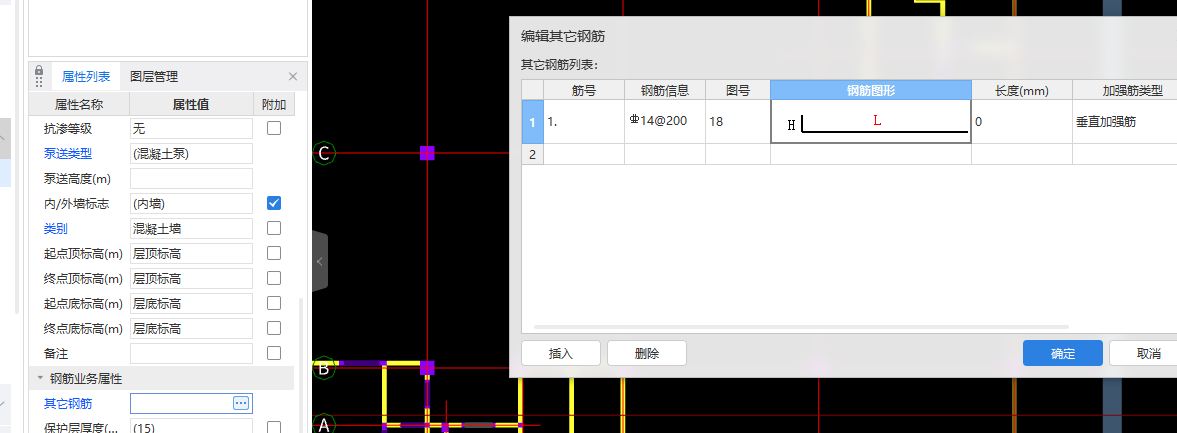Image resolution: width=1177 pixels, height=433 pixels.
Task: Select the 类别 property link
Action: (x=56, y=228)
